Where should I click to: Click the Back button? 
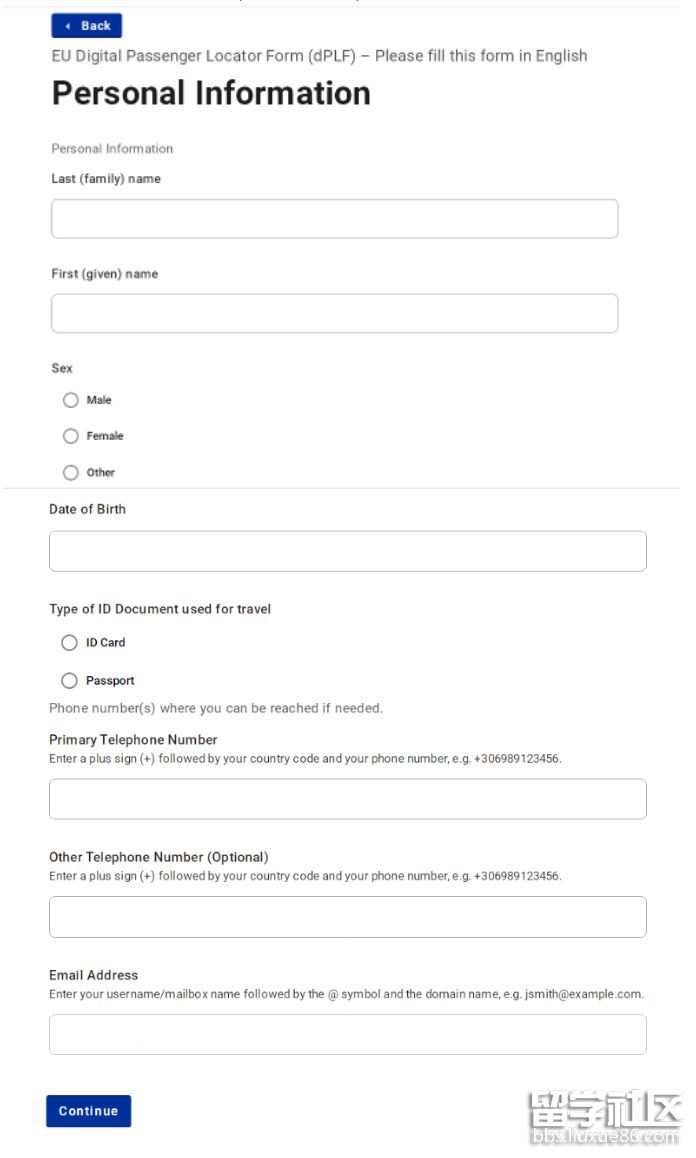coord(86,26)
